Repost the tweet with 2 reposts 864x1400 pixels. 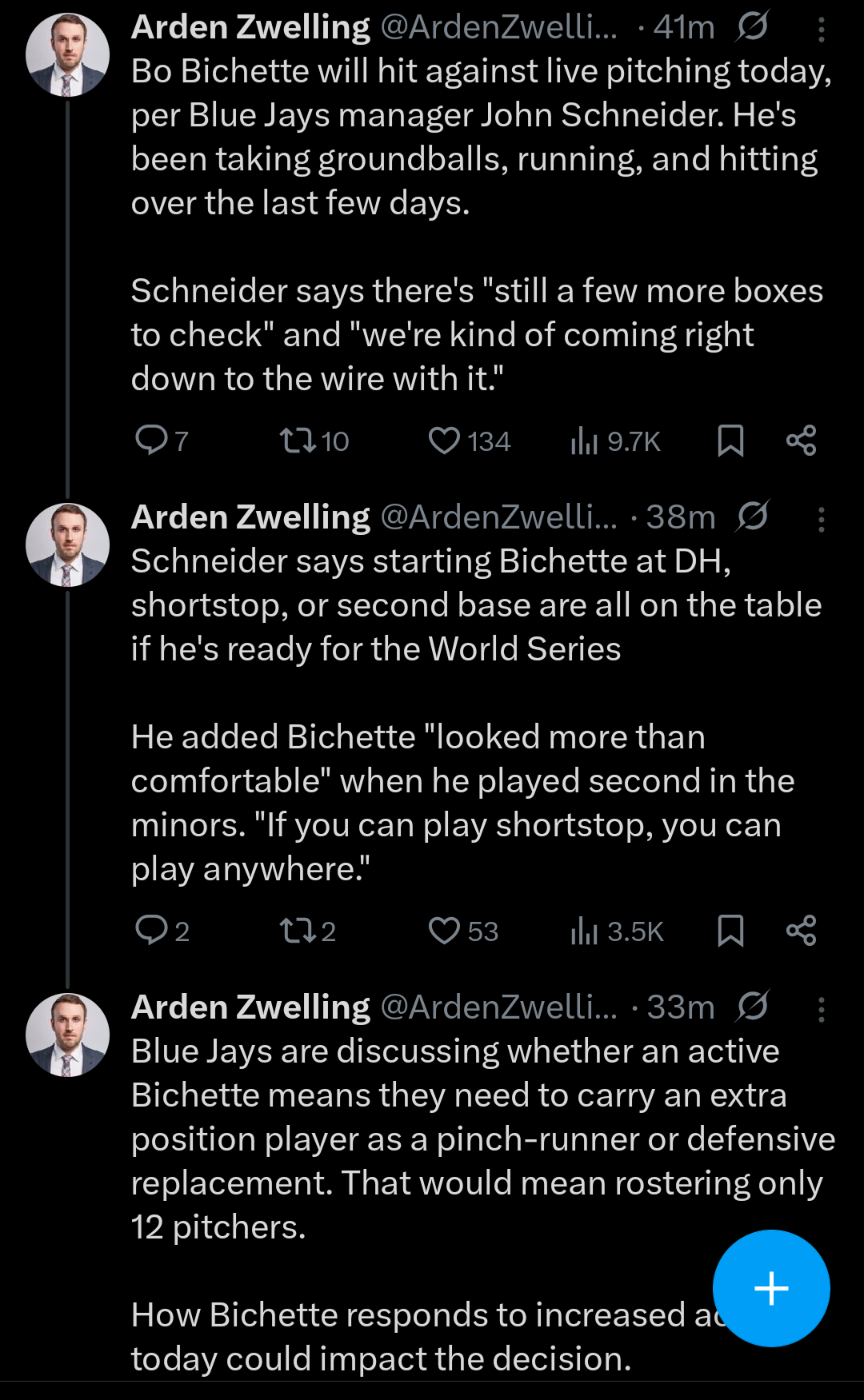pyautogui.click(x=298, y=931)
